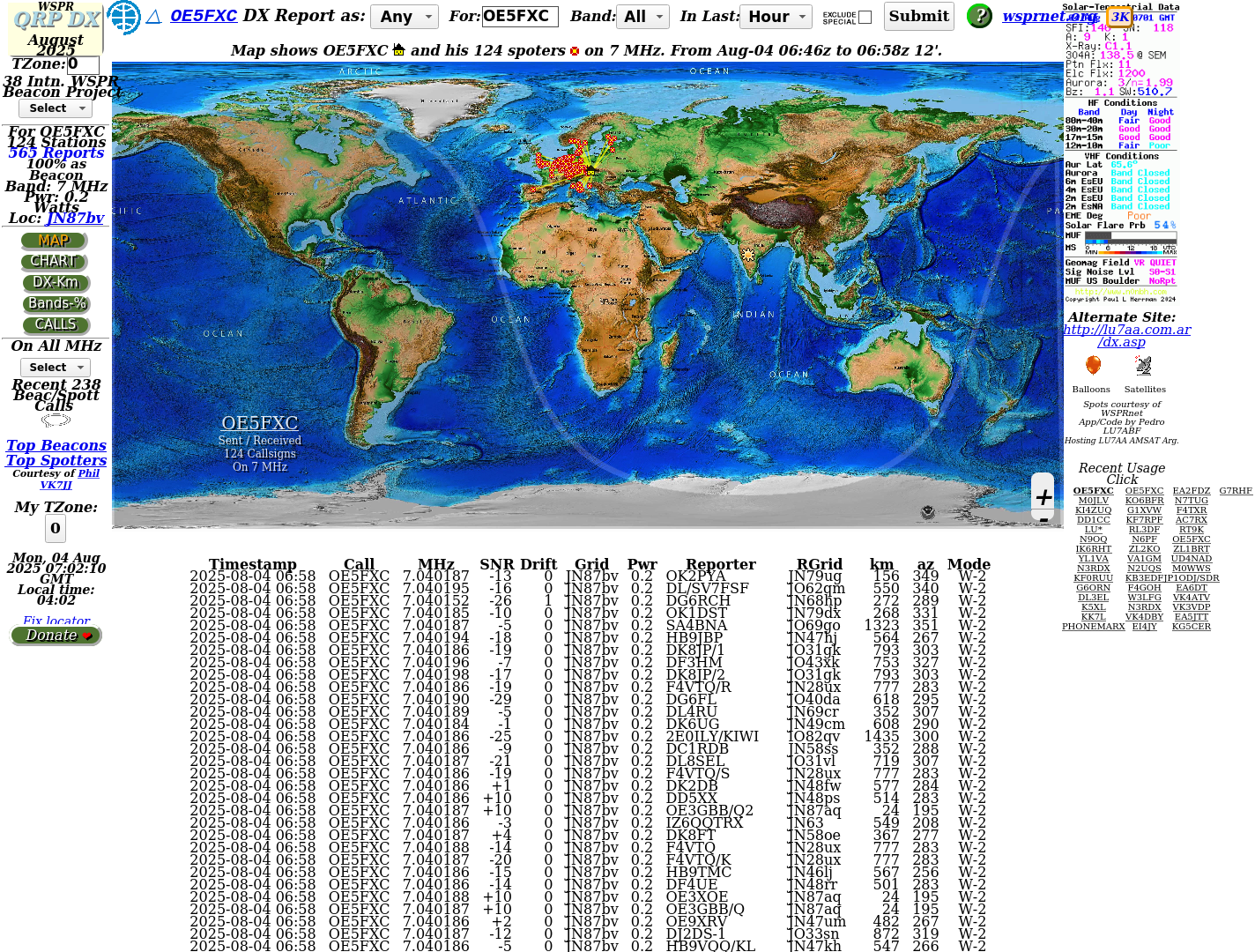Click the blue globe icon beside the logo
1255x952 pixels.
click(x=123, y=17)
